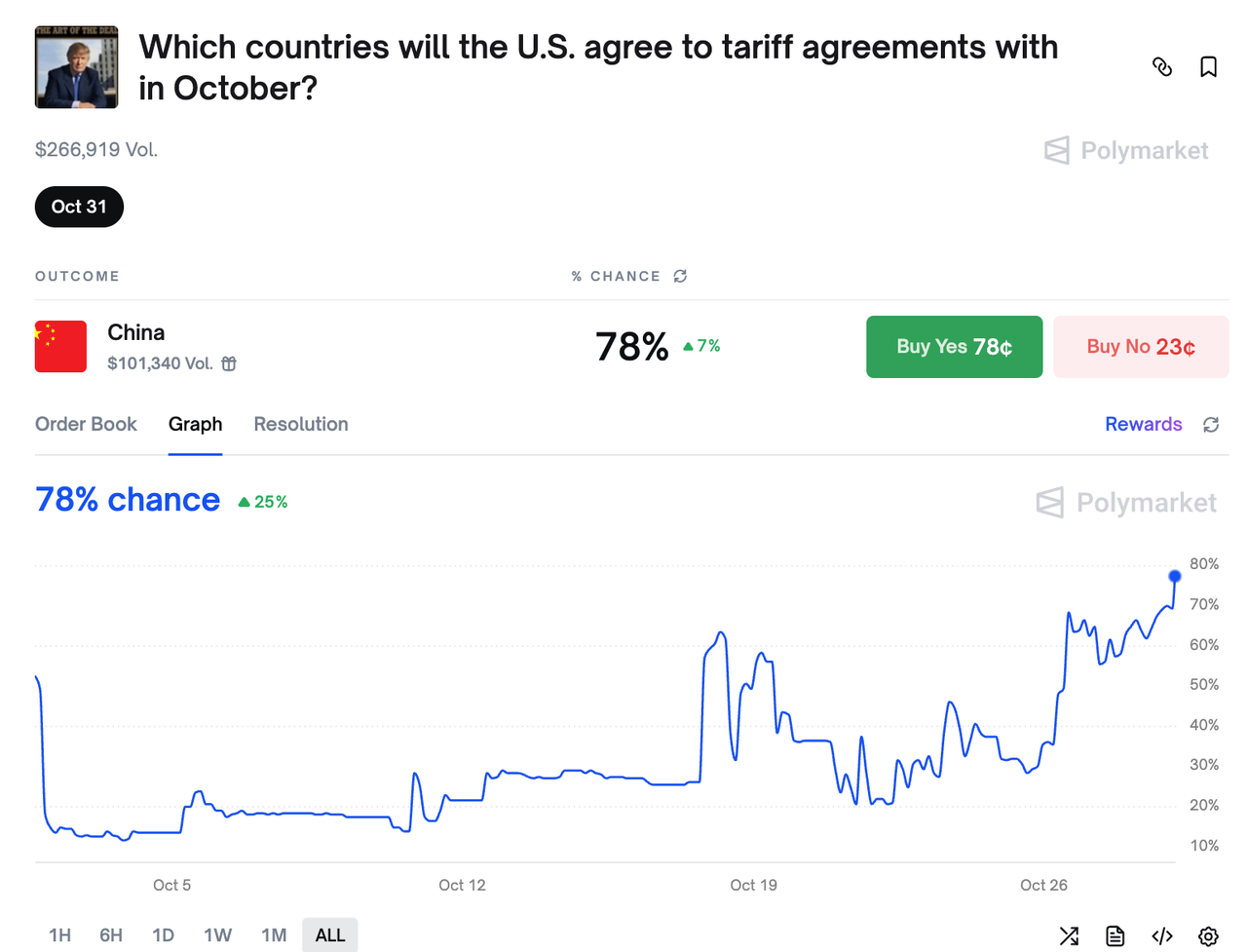1247x952 pixels.
Task: Select the 1D time range
Action: (163, 935)
